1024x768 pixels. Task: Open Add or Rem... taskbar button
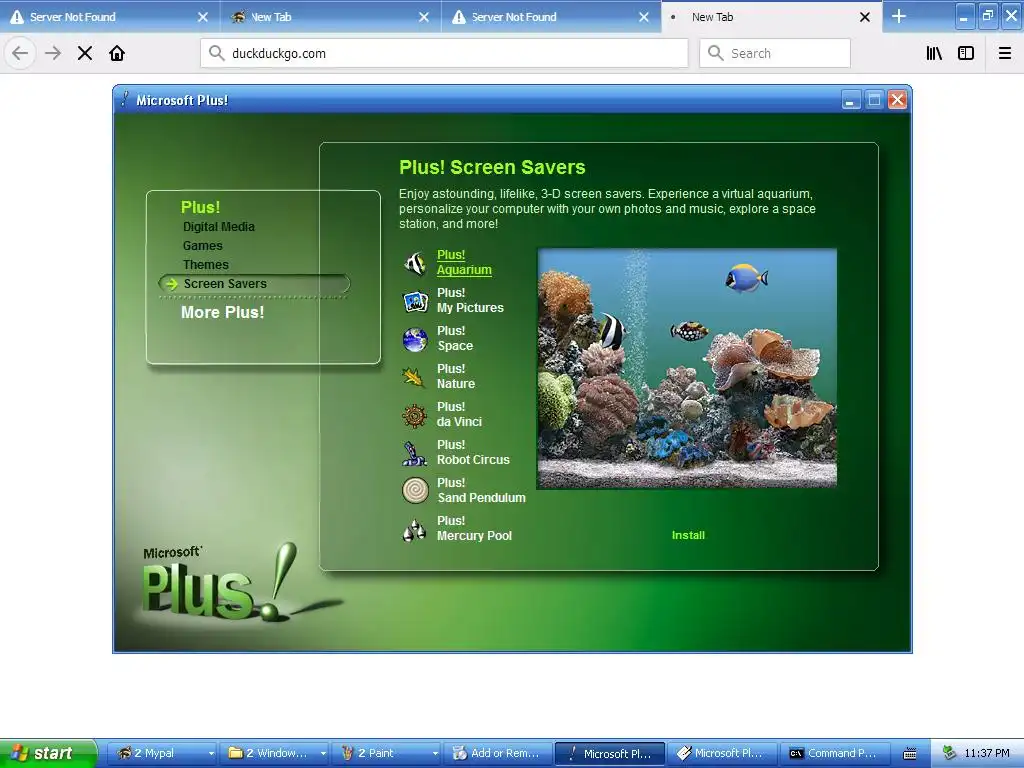pyautogui.click(x=497, y=753)
